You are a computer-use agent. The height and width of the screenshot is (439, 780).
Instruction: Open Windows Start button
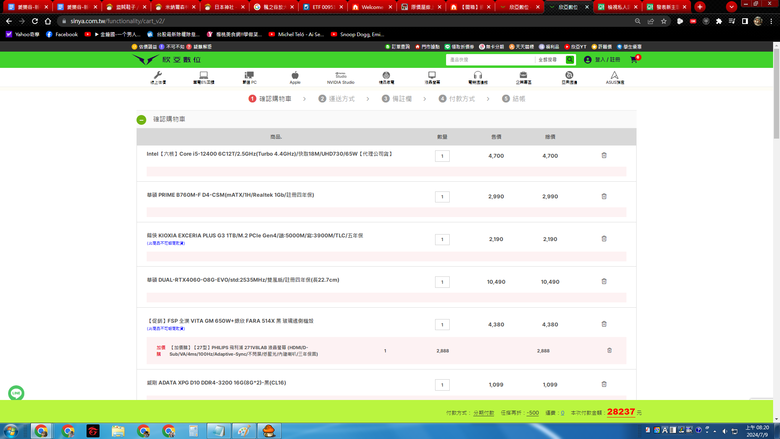click(11, 431)
